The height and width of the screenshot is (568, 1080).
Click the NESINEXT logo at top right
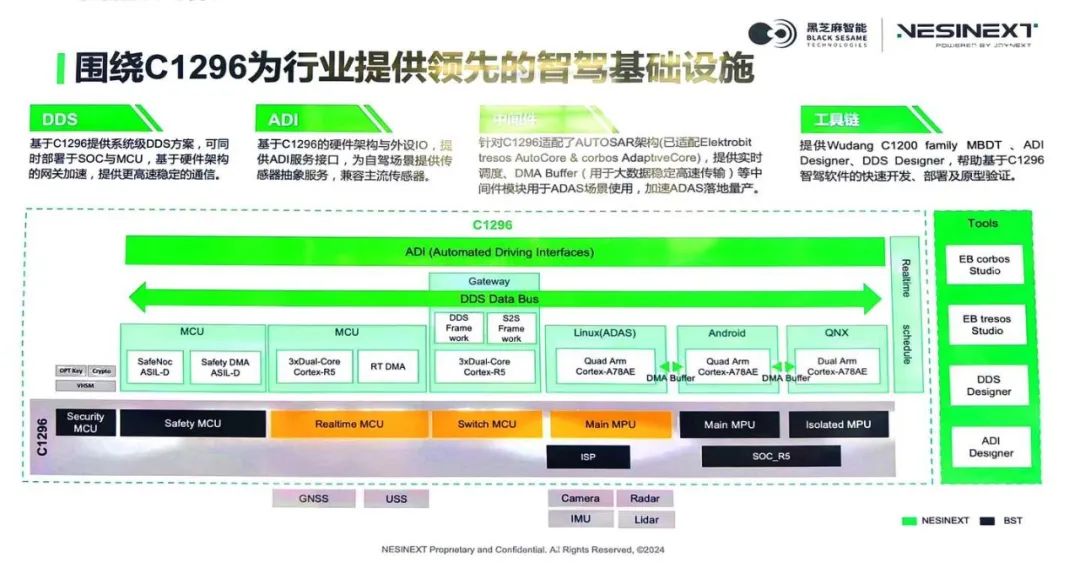(x=966, y=34)
